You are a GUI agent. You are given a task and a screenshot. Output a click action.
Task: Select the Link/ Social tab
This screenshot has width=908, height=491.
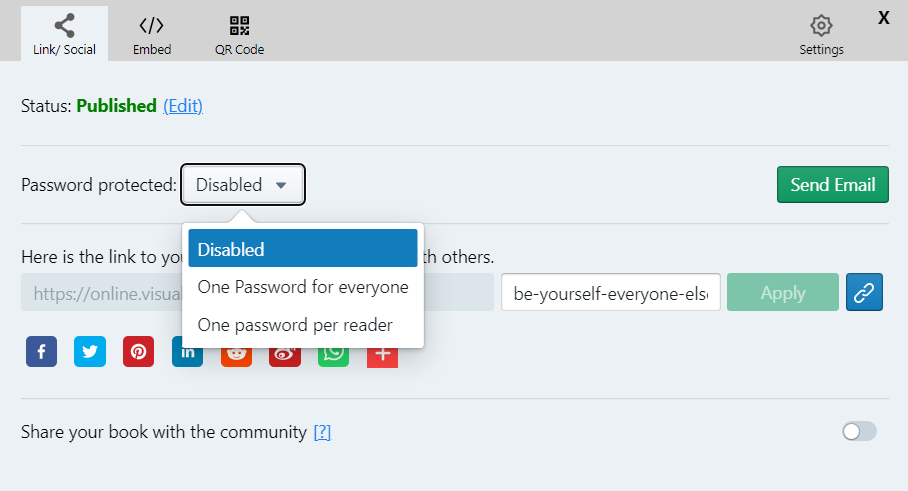[64, 34]
